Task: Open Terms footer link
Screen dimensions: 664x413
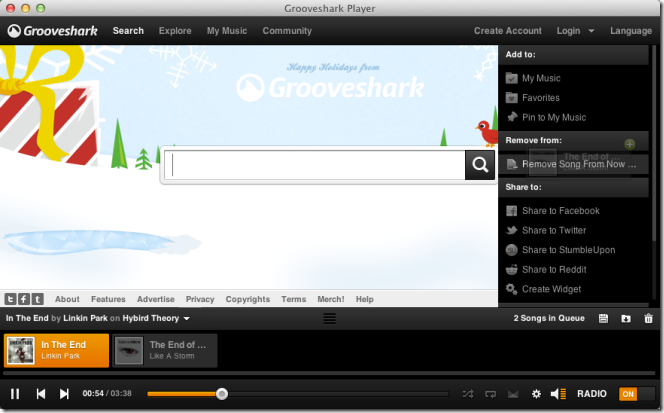Action: point(293,299)
